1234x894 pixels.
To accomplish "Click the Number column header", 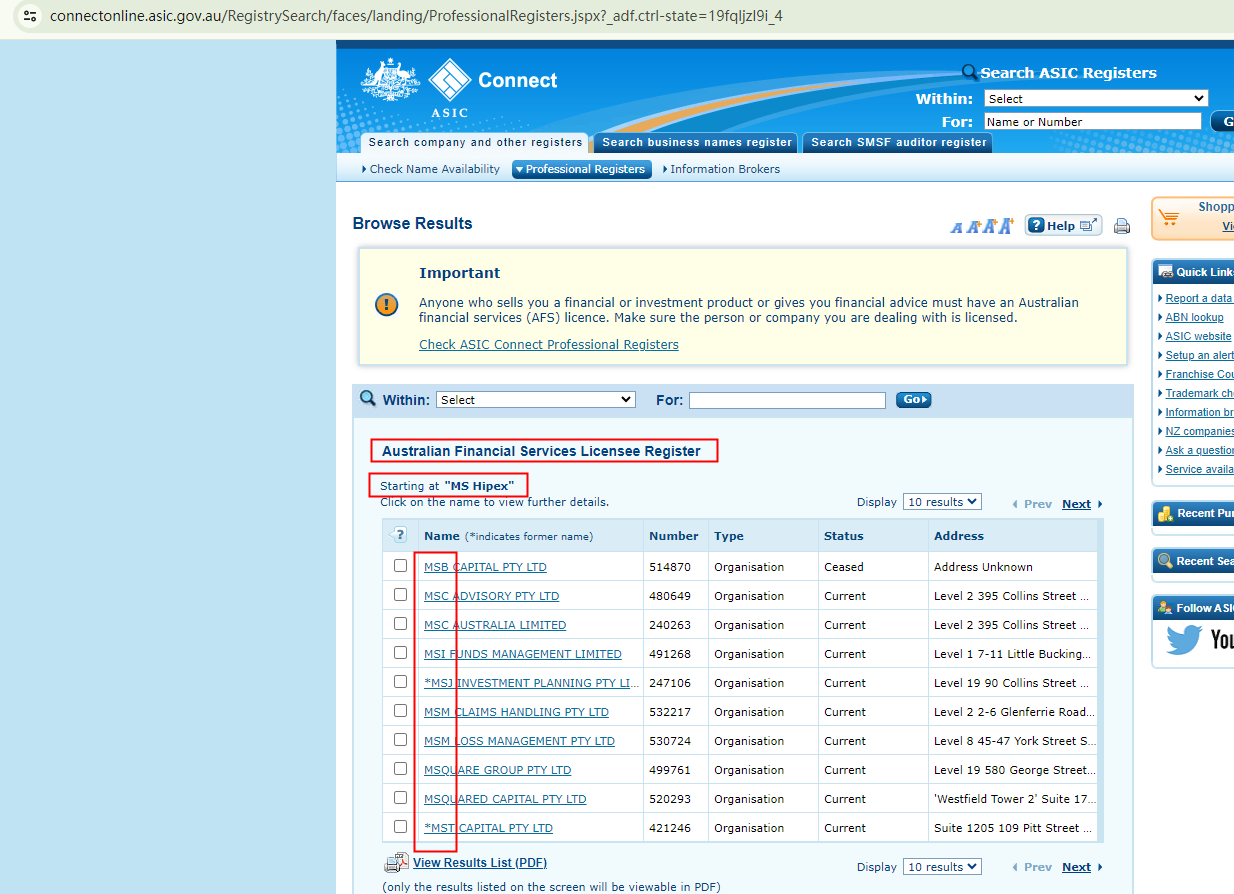I will point(674,536).
